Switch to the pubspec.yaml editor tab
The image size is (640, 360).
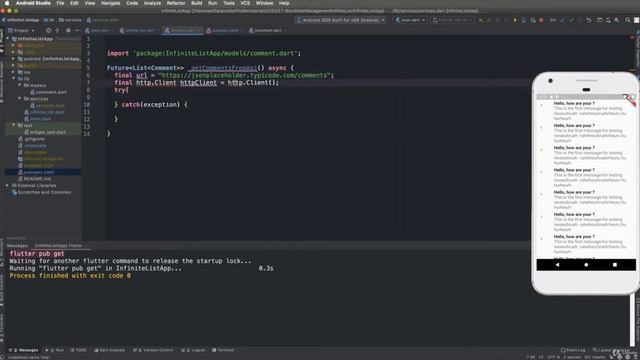point(224,30)
